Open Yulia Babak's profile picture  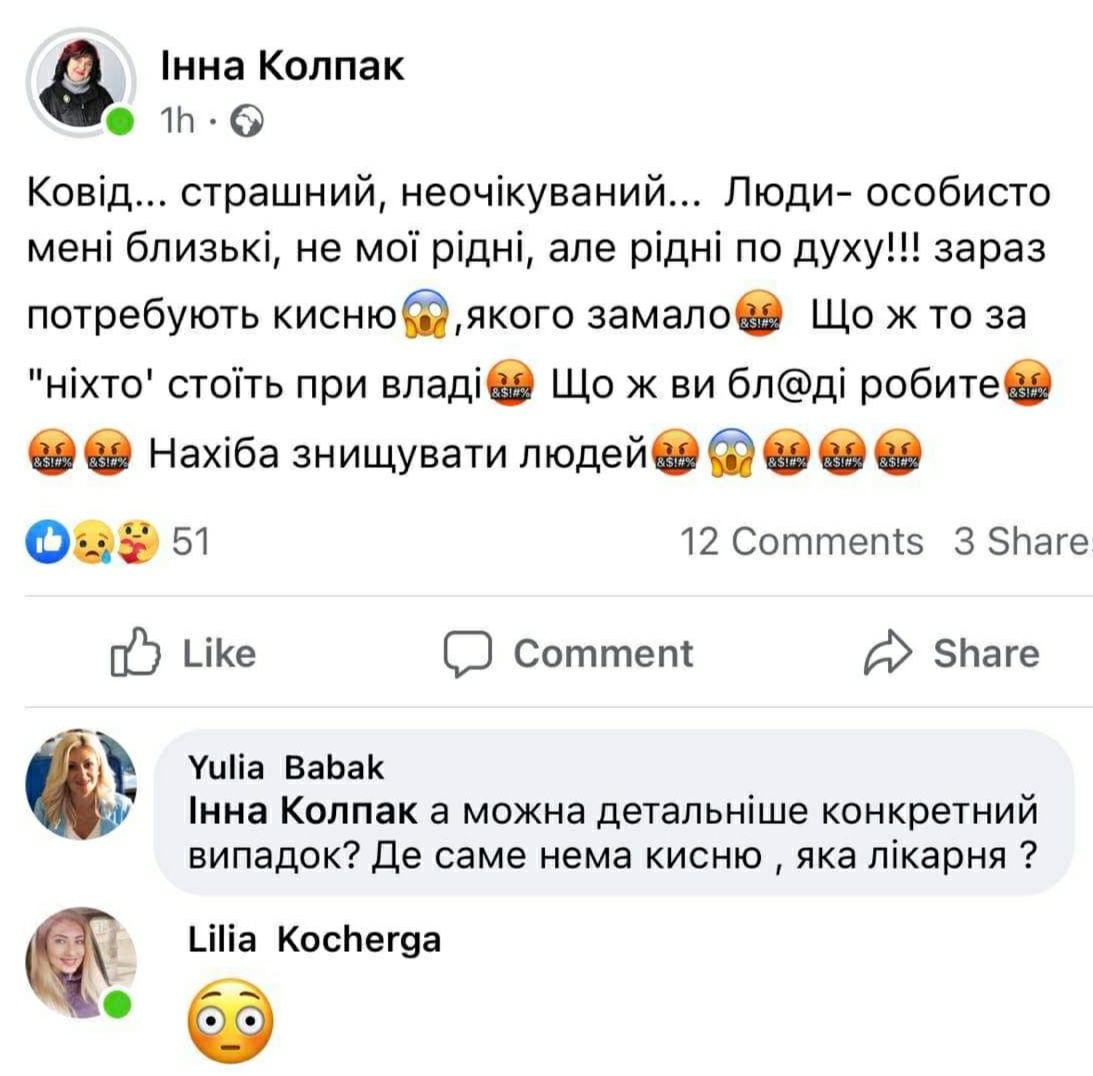pyautogui.click(x=82, y=784)
